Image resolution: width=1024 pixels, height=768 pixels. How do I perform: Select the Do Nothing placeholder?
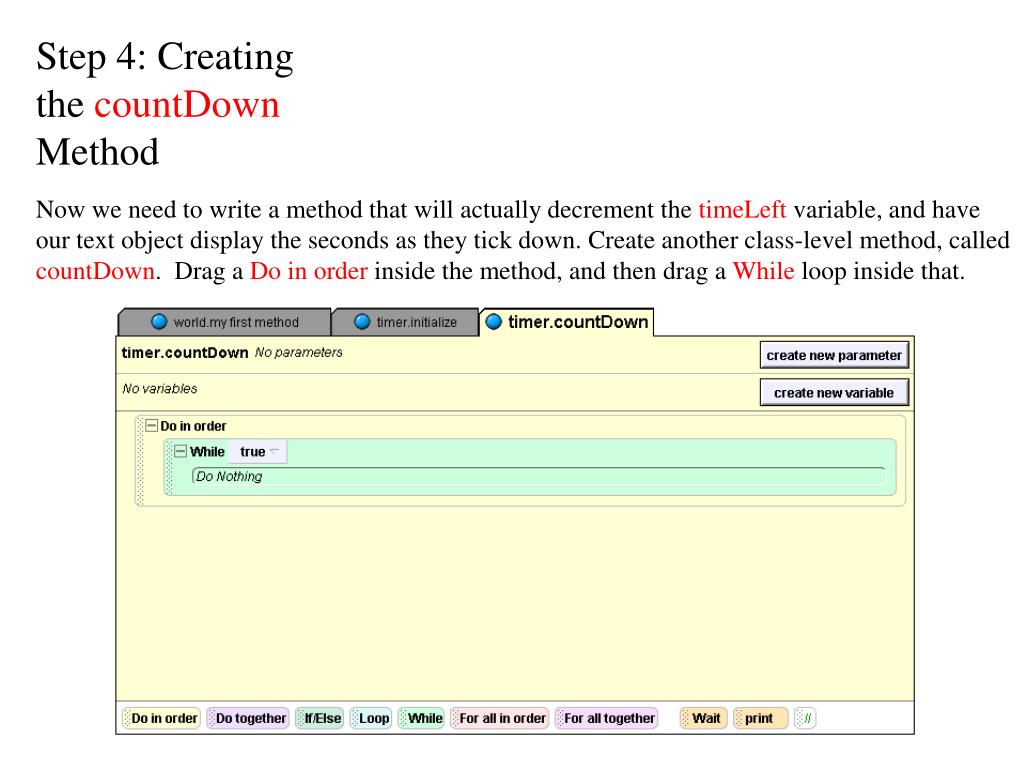(x=539, y=477)
